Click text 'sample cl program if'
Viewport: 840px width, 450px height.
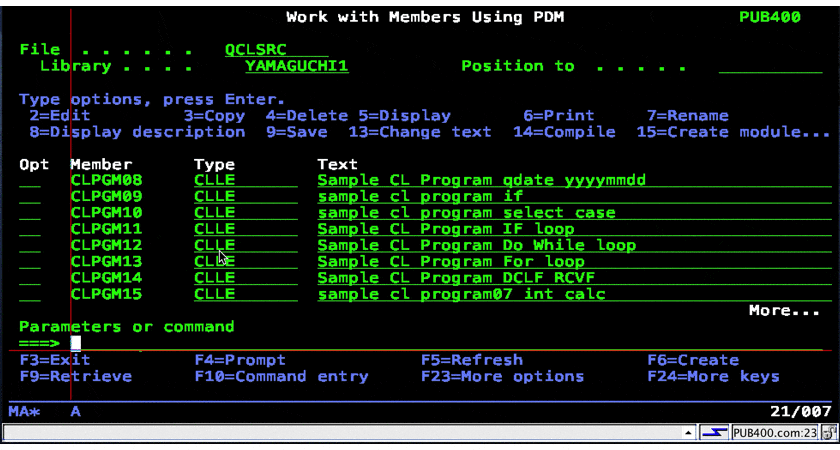pyautogui.click(x=420, y=197)
